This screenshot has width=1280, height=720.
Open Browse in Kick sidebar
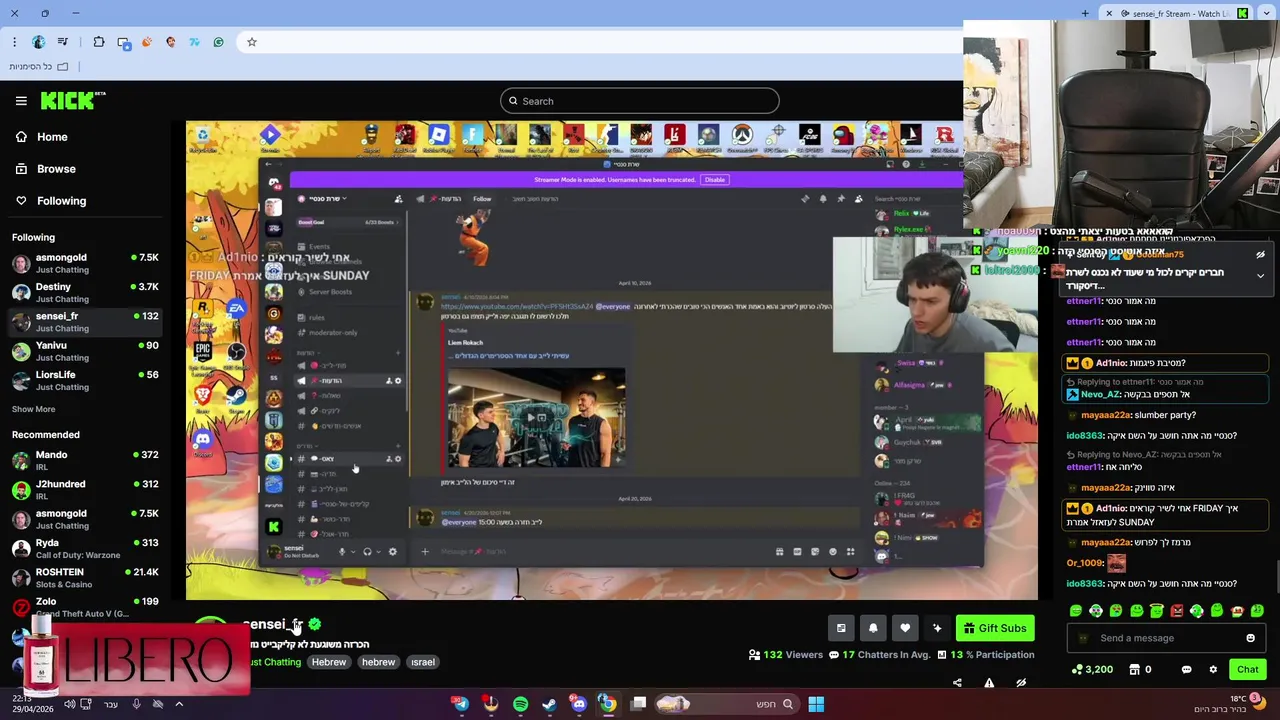56,169
